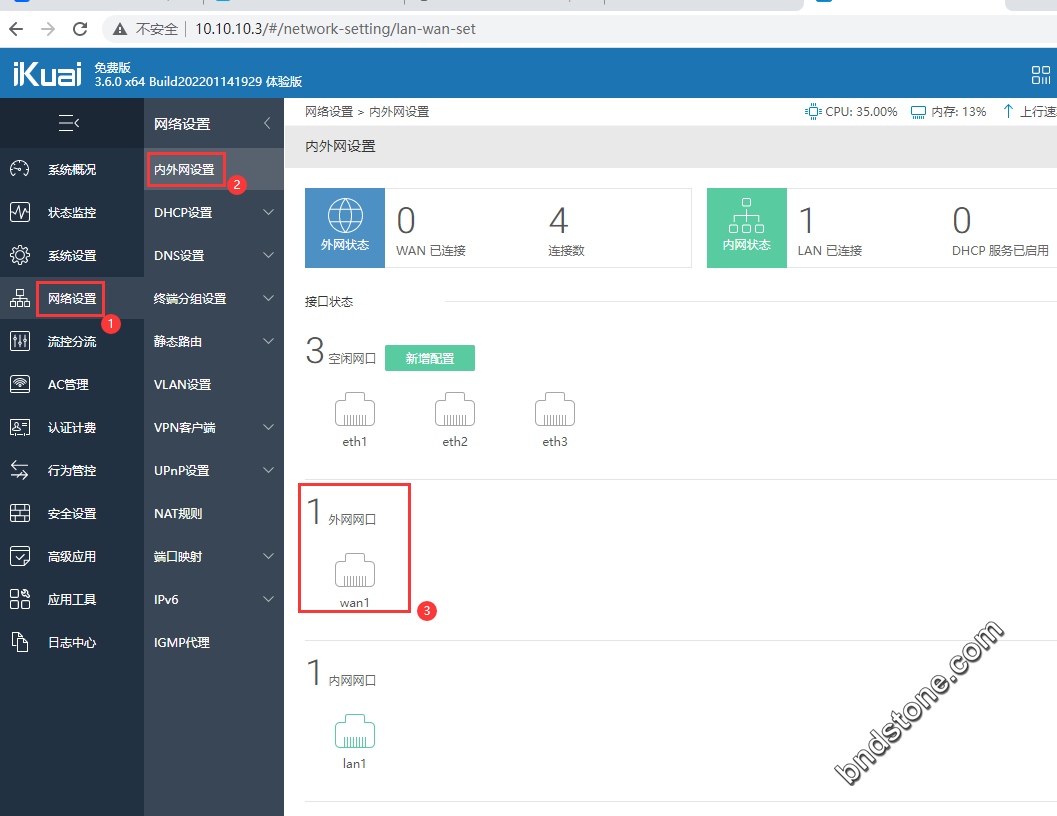
Task: Select the eth3 idle port icon
Action: pos(555,409)
